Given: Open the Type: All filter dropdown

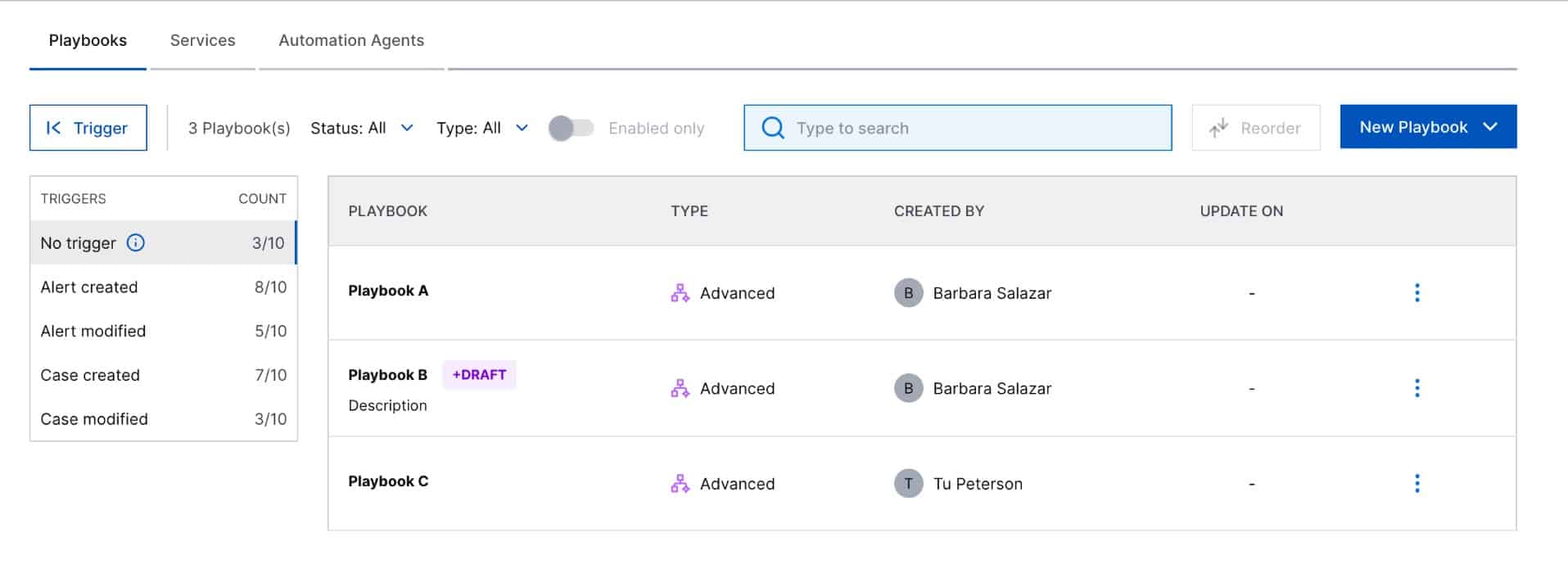Looking at the screenshot, I should click(481, 128).
